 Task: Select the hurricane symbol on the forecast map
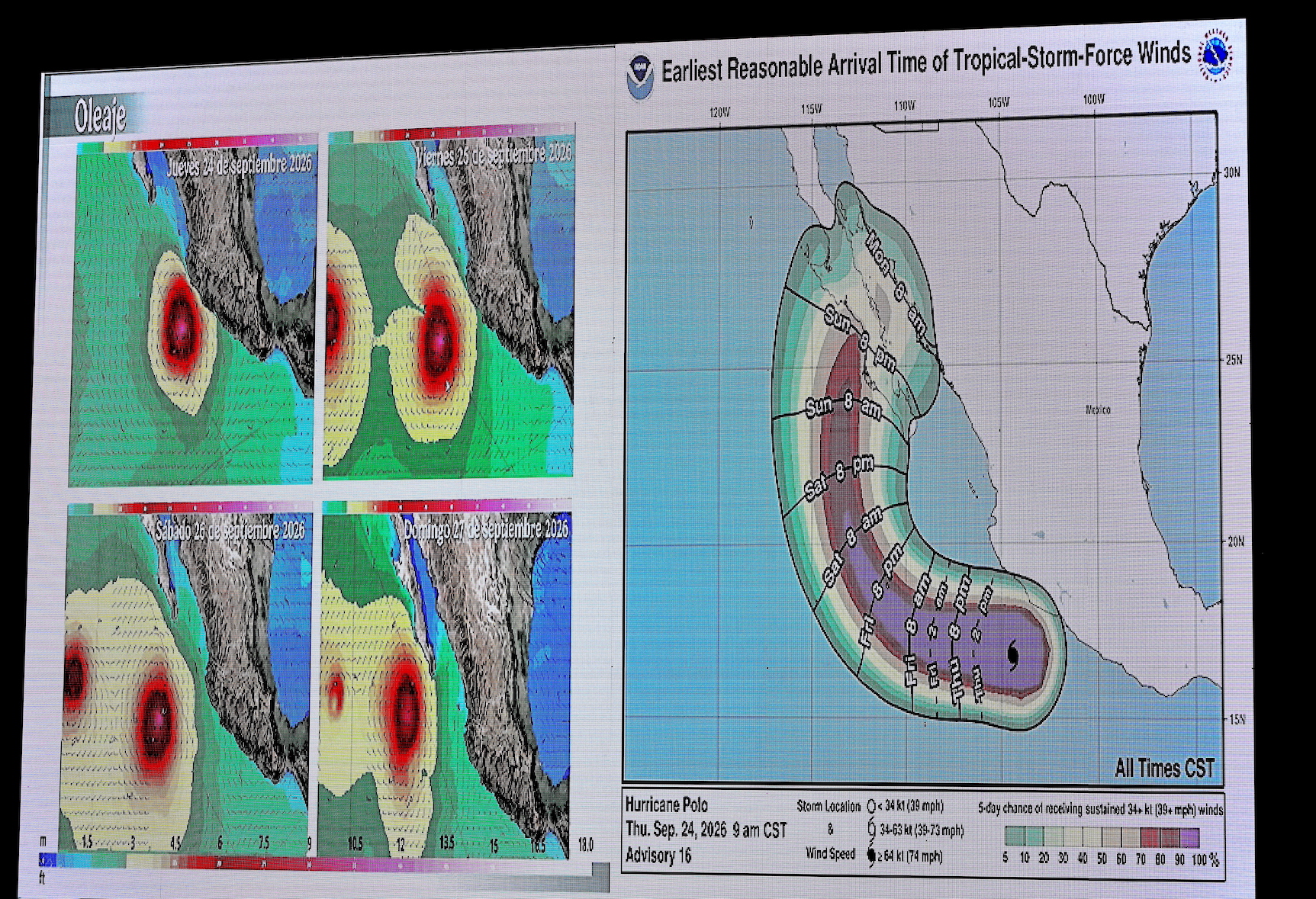(1012, 655)
